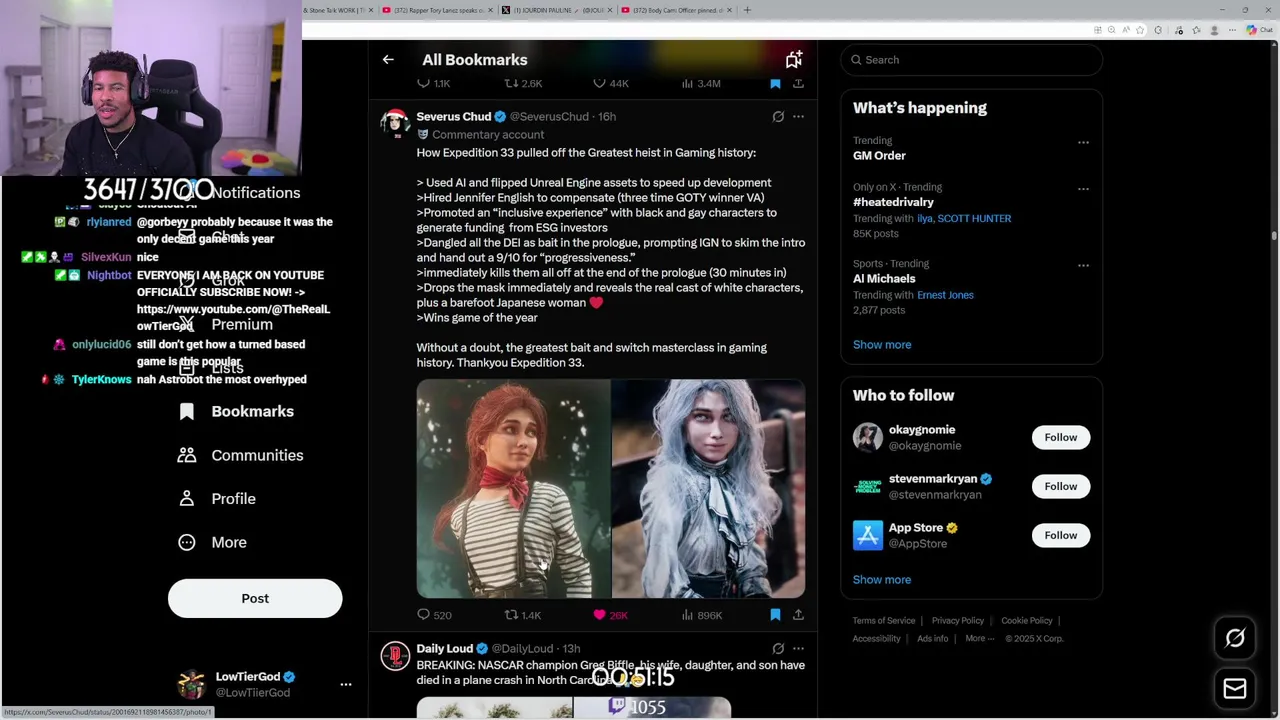Open the #heatedrivalry trending topic
1280x720 pixels.
(x=893, y=202)
